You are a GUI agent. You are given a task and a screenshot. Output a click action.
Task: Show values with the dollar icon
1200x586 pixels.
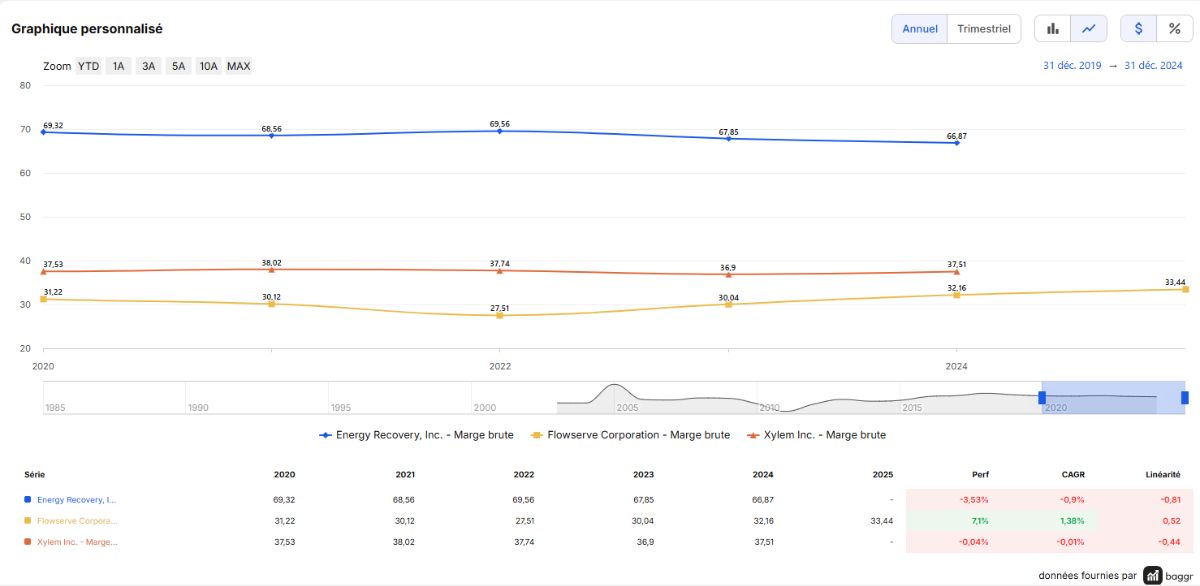pos(1138,29)
